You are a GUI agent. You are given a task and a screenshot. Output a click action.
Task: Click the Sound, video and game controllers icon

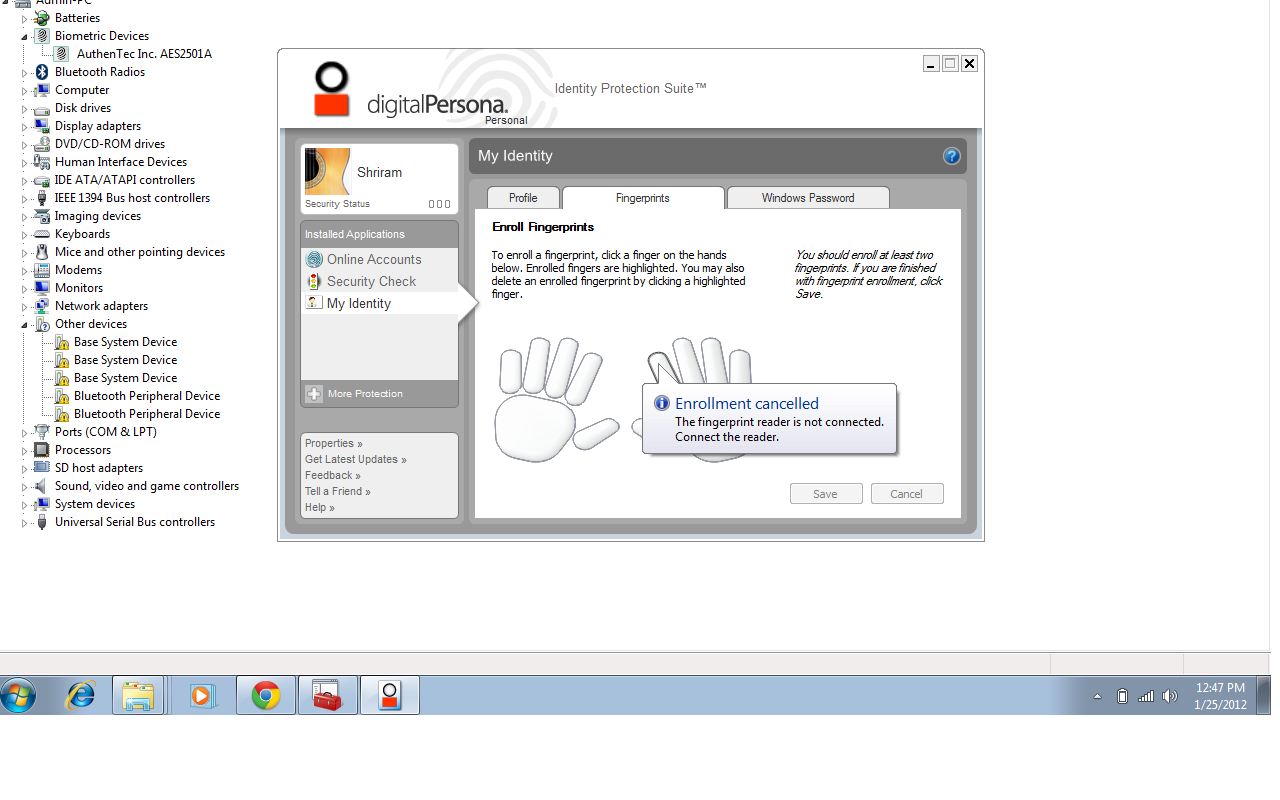42,486
